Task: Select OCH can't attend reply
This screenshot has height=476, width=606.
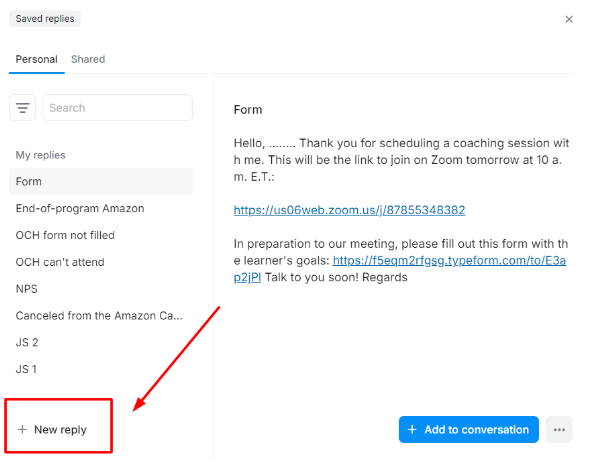Action: 101,262
